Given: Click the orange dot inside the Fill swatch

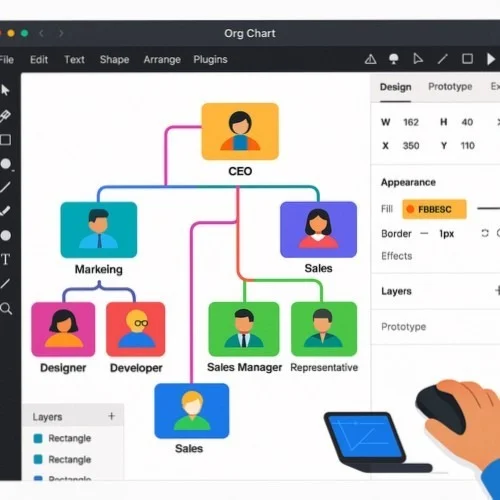Looking at the screenshot, I should pyautogui.click(x=410, y=209).
